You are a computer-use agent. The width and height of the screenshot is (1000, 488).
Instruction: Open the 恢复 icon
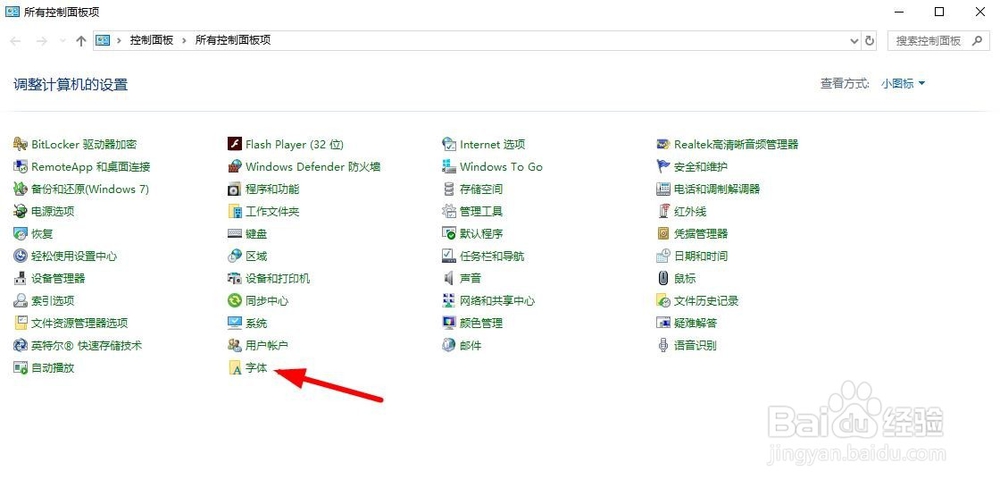click(20, 234)
